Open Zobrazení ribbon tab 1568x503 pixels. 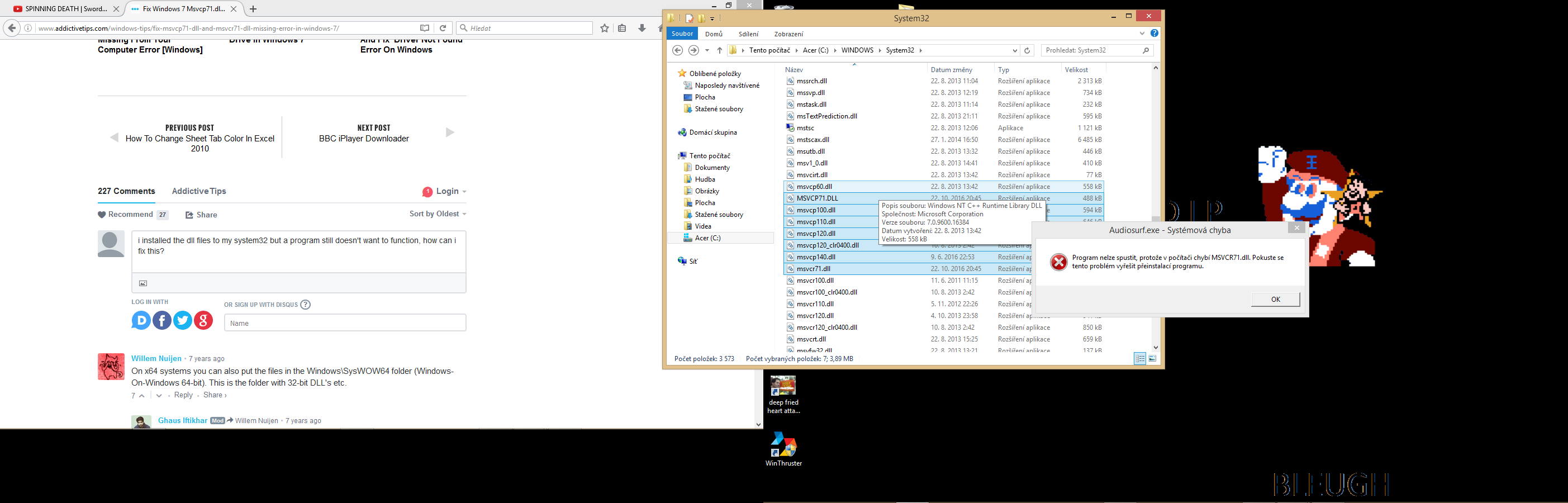pyautogui.click(x=788, y=34)
